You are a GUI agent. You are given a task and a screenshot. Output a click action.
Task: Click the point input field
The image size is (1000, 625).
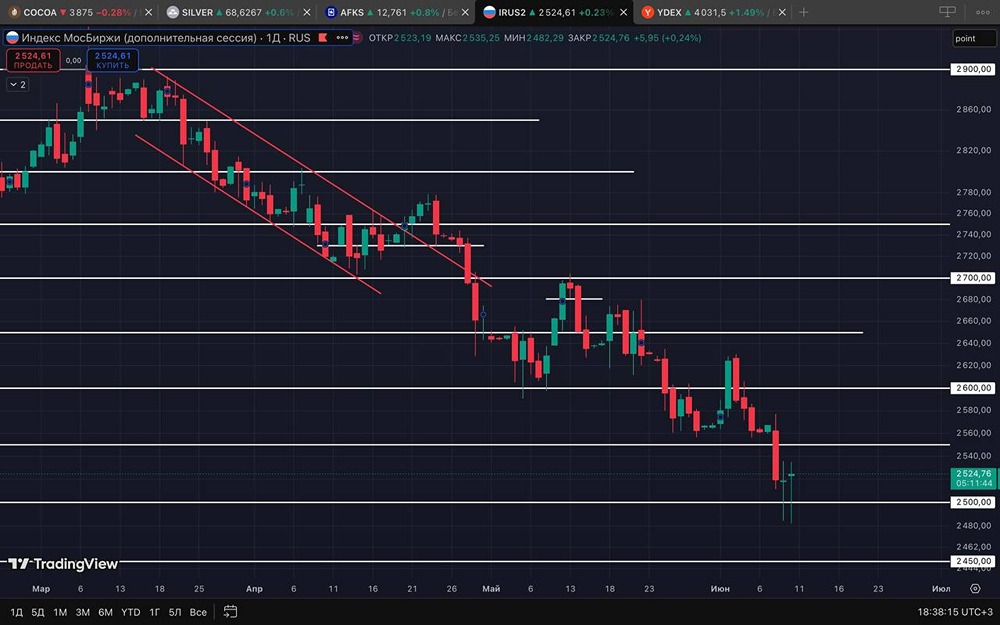[x=974, y=38]
